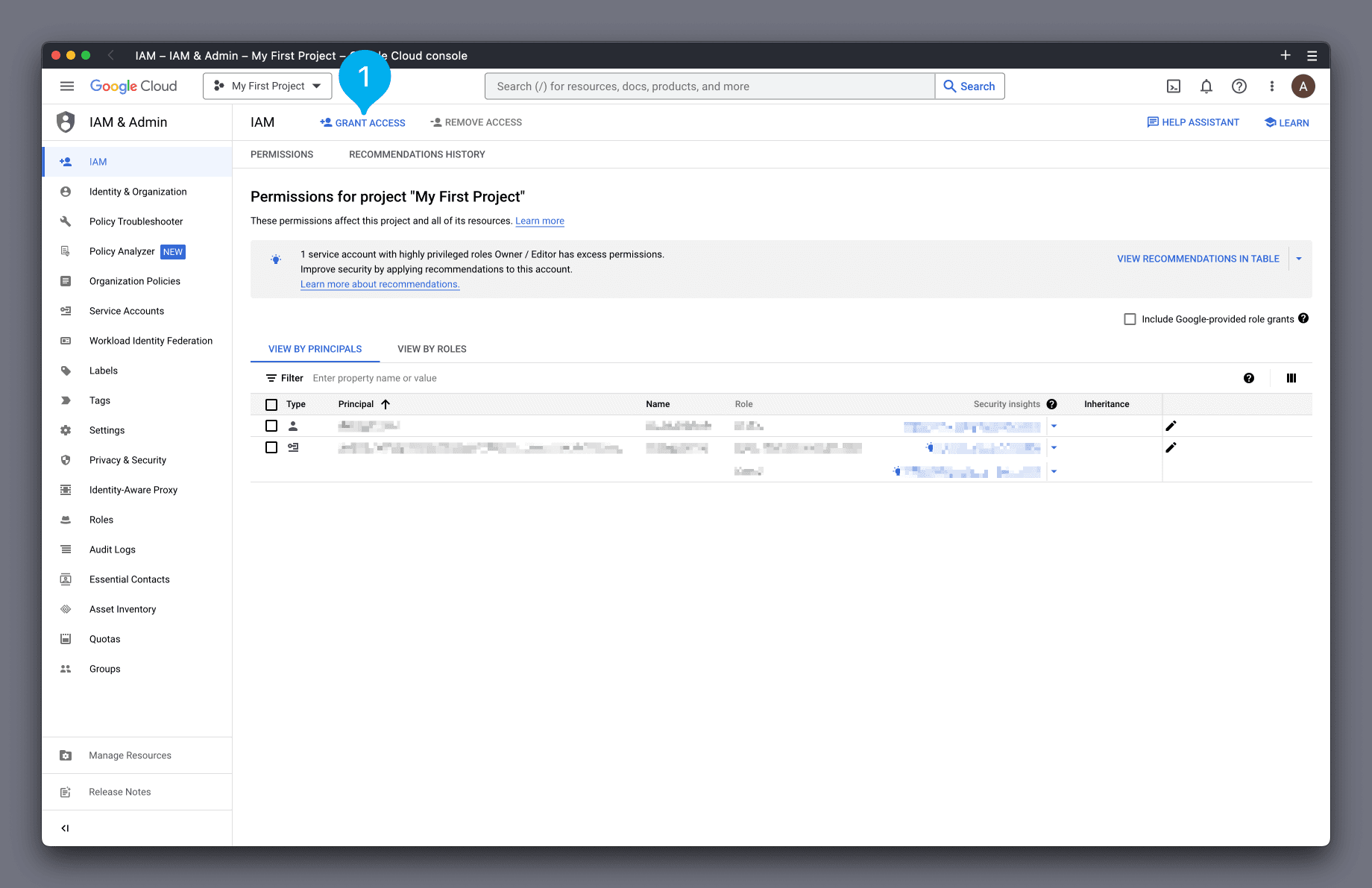
Task: Open the Recommendations History tab
Action: 417,154
